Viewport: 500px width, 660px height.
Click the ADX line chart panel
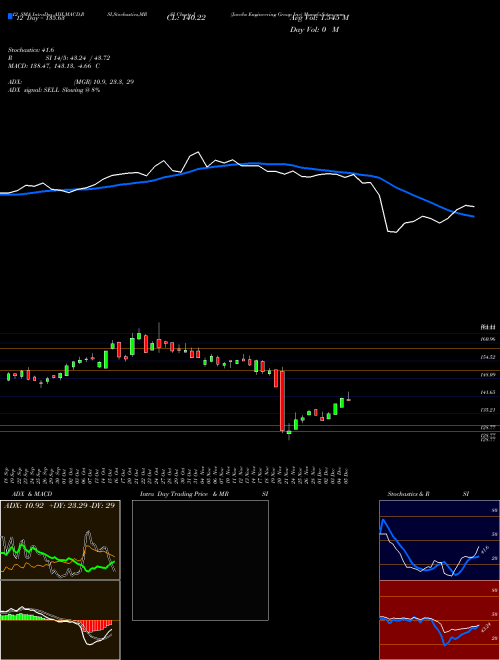pos(60,540)
